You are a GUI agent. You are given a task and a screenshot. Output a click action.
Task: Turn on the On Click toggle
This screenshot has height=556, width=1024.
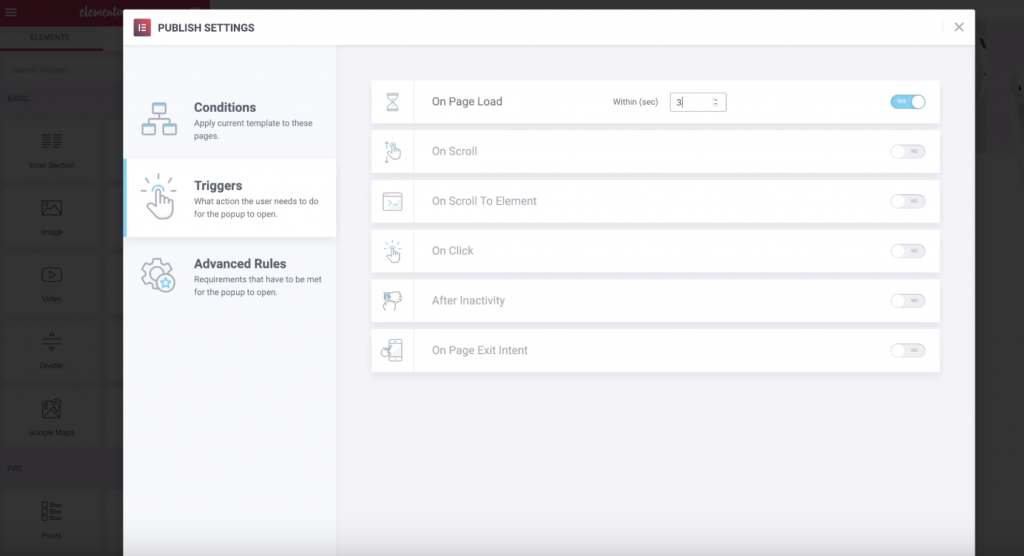[x=907, y=251]
